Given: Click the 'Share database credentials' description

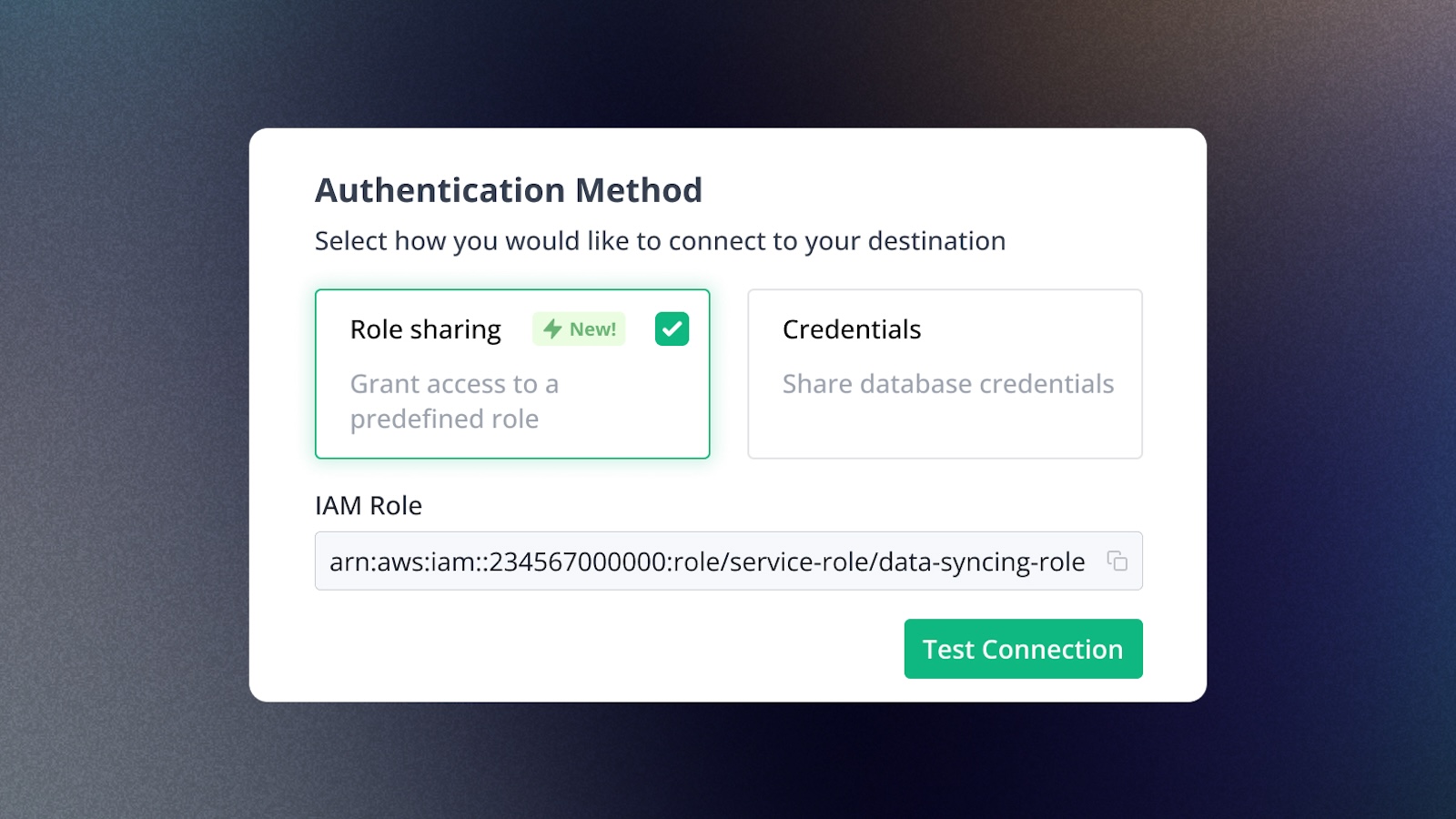Looking at the screenshot, I should click(947, 384).
